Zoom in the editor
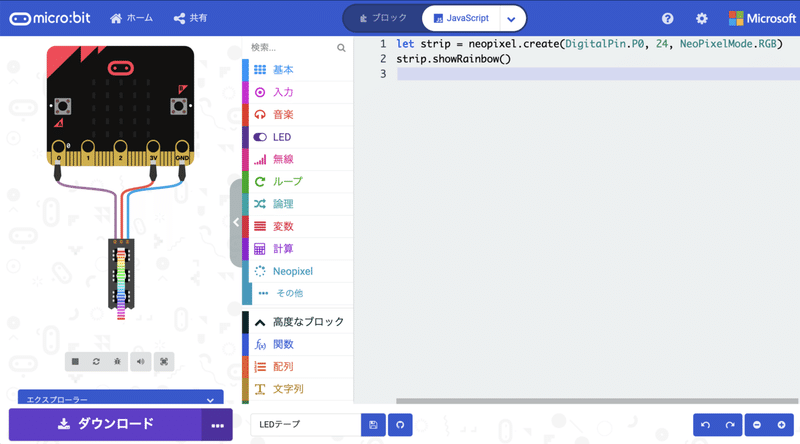This screenshot has width=800, height=444. 781,425
